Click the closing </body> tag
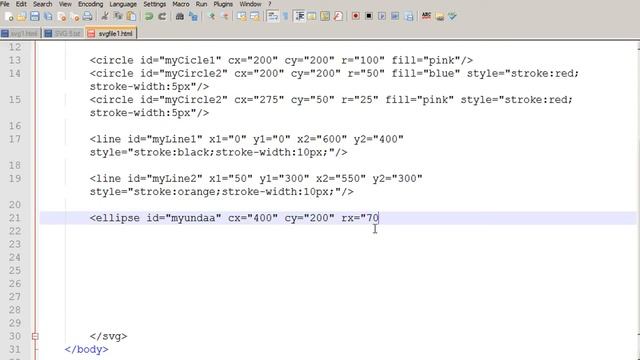Image resolution: width=640 pixels, height=360 pixels. [x=87, y=349]
